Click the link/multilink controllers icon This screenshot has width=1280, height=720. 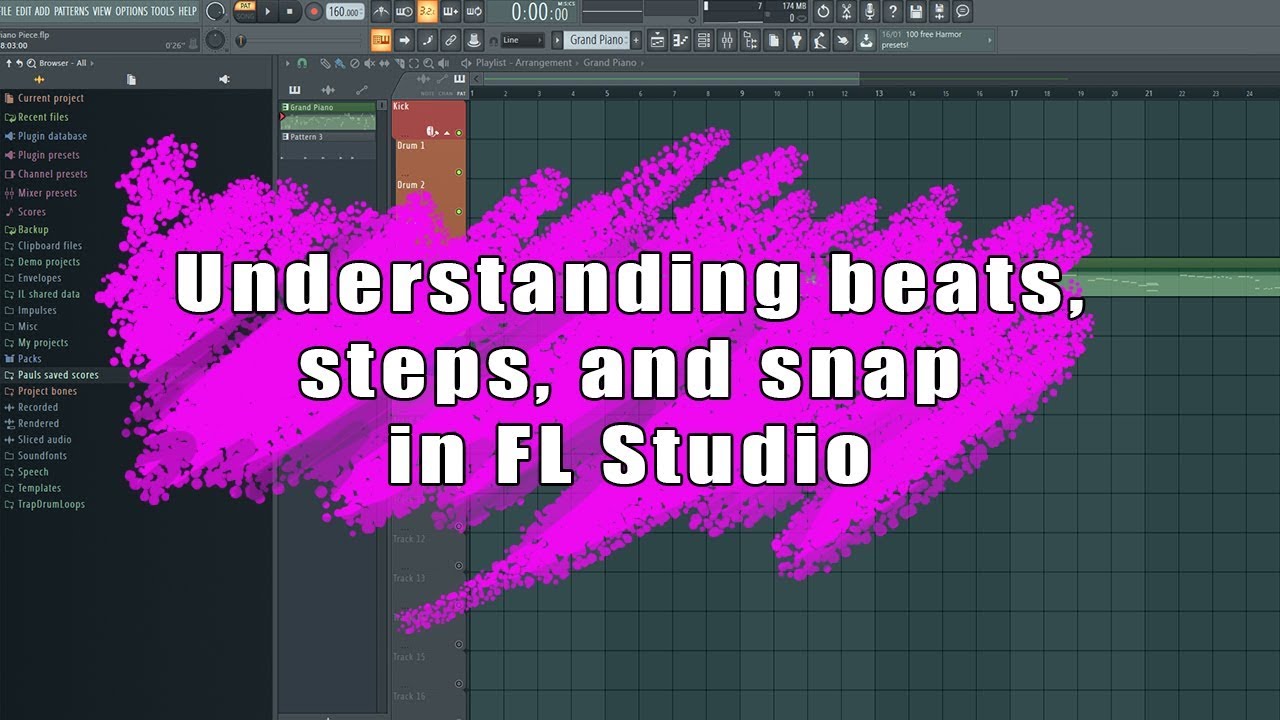(450, 40)
